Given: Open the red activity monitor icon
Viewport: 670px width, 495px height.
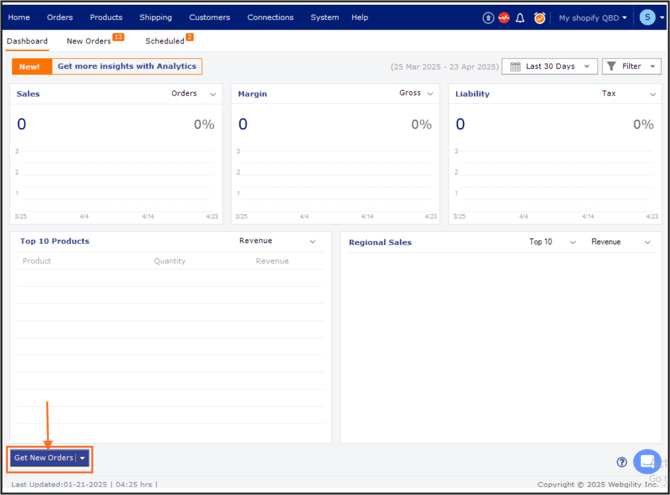Looking at the screenshot, I should 504,18.
